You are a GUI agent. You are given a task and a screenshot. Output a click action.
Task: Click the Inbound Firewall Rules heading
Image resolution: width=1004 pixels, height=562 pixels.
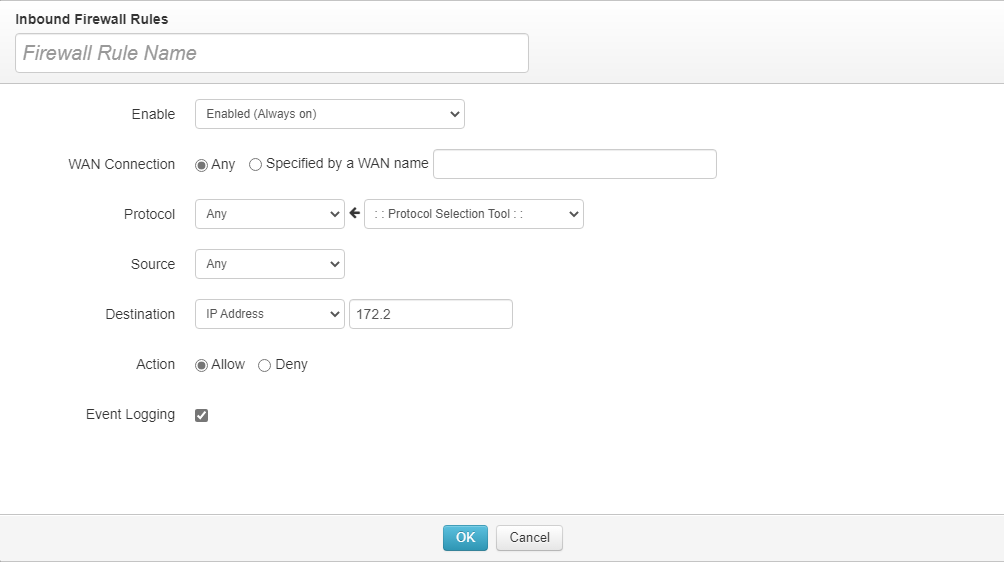point(91,19)
